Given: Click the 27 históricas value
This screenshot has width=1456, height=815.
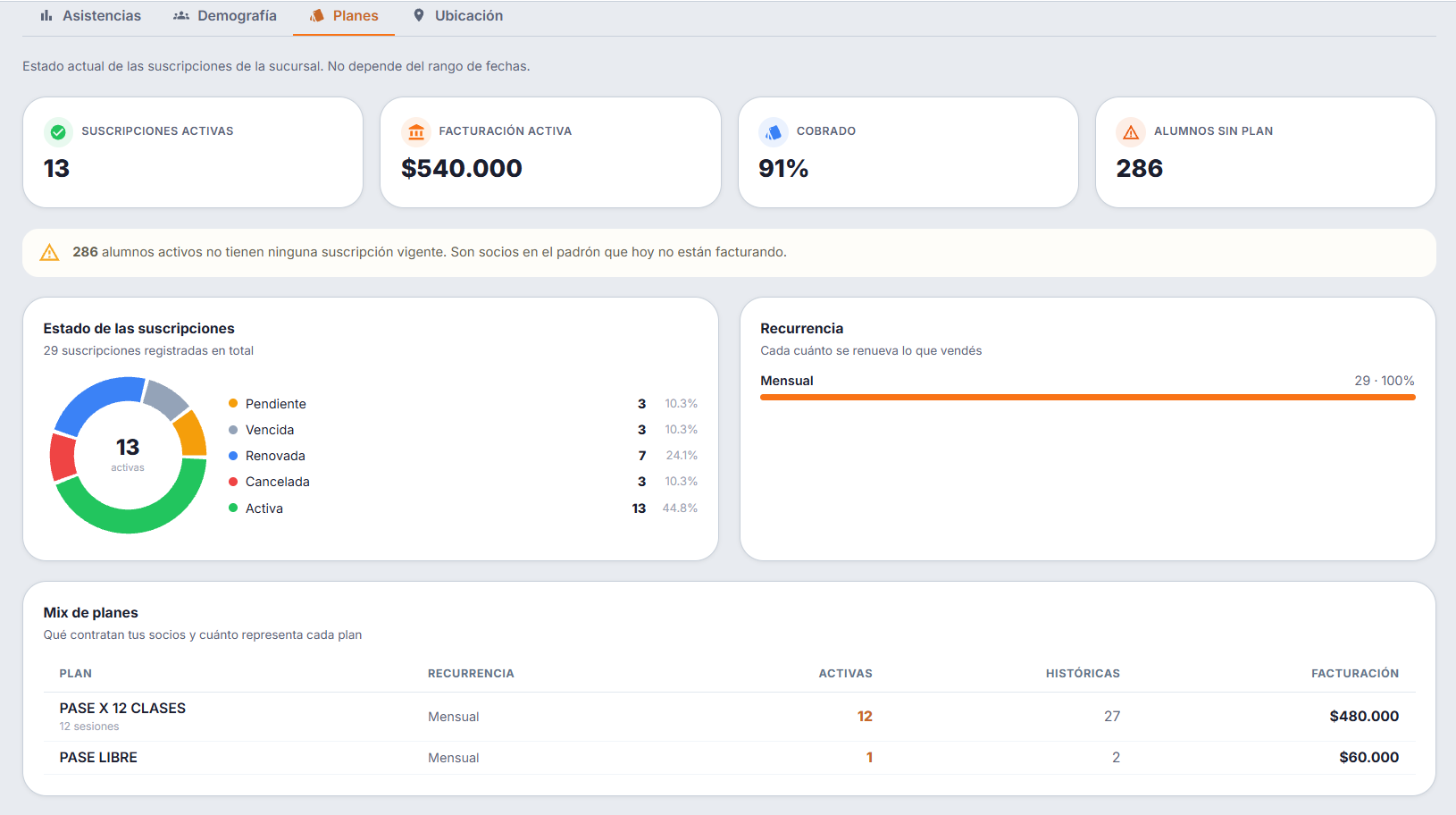Looking at the screenshot, I should point(1112,717).
